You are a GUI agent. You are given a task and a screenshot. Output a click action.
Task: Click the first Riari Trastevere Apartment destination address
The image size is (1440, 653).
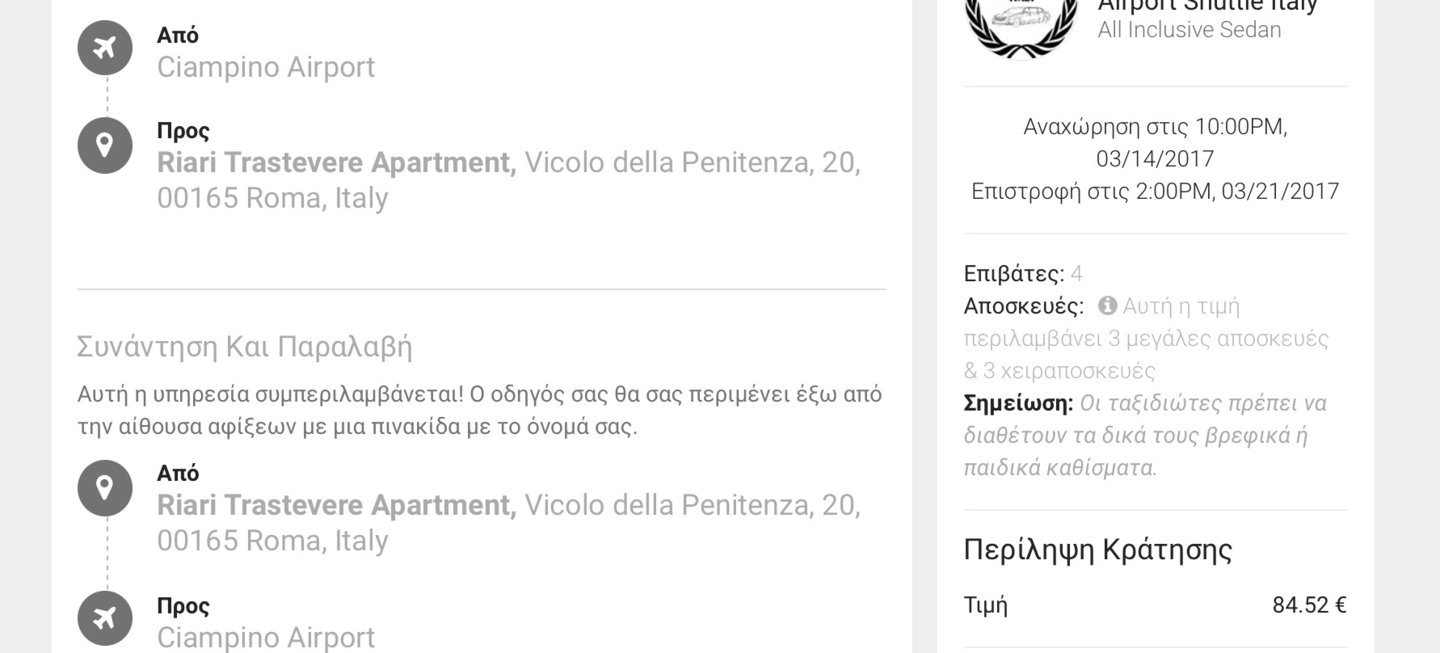click(509, 180)
